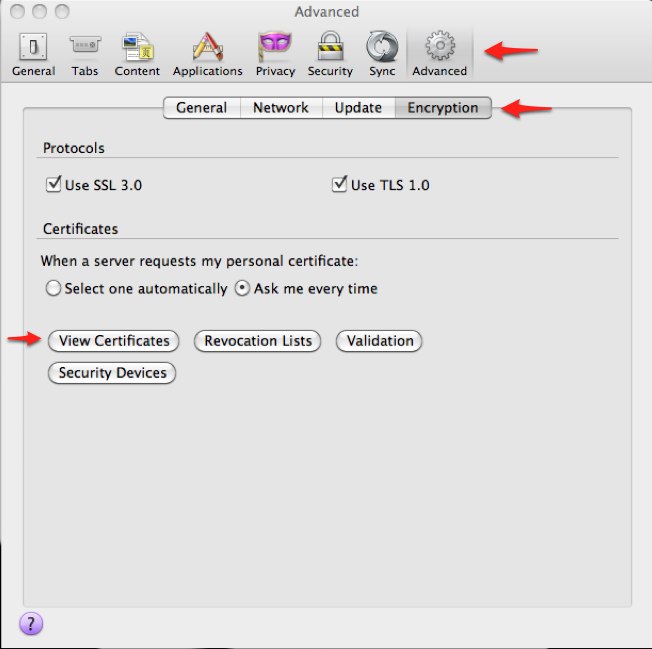652x649 pixels.
Task: Switch to the General sub-tab
Action: pos(201,108)
